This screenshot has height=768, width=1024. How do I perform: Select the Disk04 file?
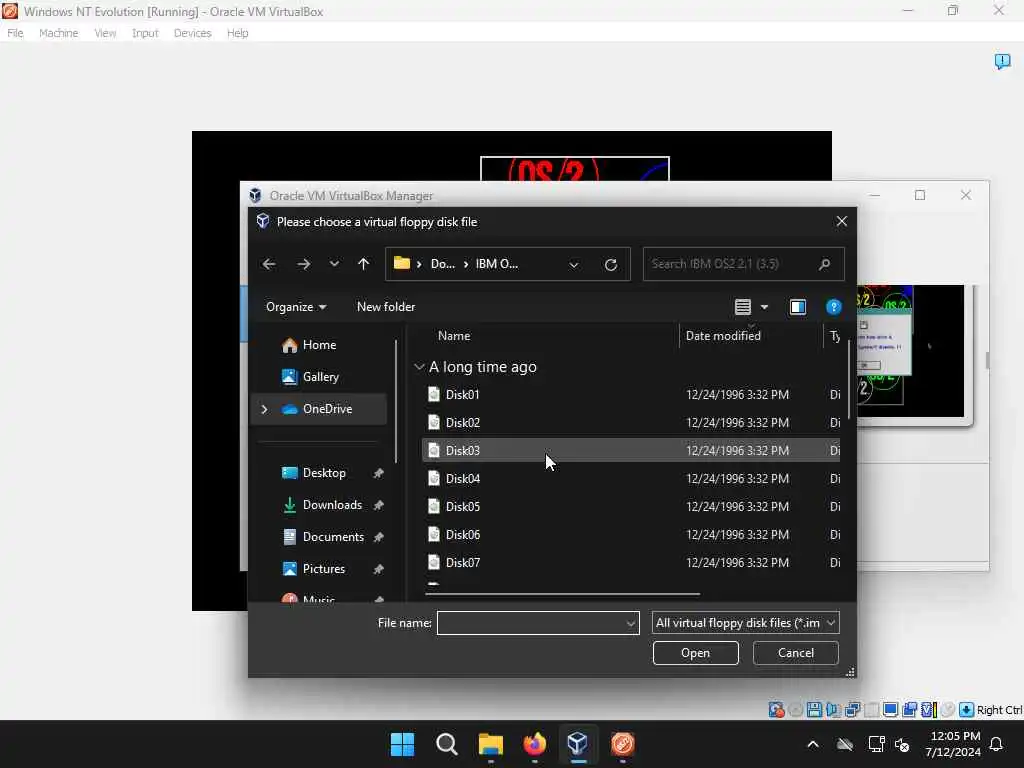(x=631, y=479)
